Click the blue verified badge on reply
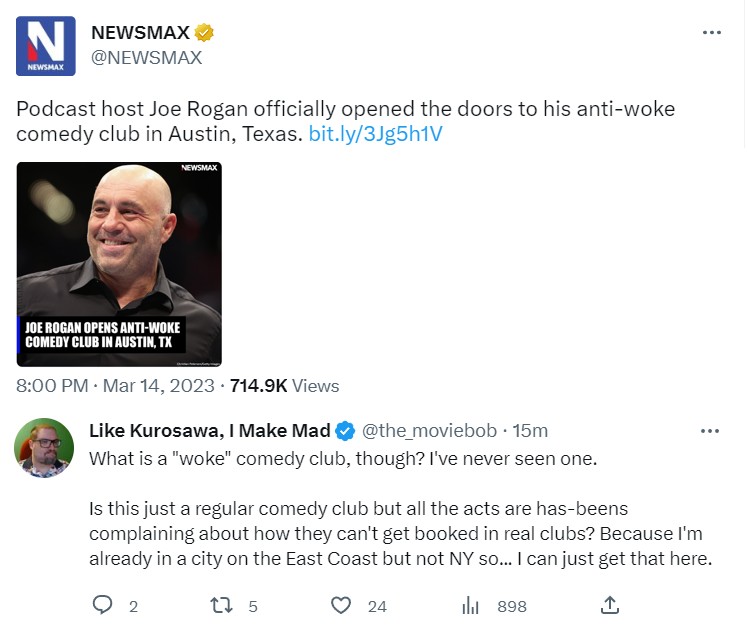The height and width of the screenshot is (634, 747). [344, 431]
